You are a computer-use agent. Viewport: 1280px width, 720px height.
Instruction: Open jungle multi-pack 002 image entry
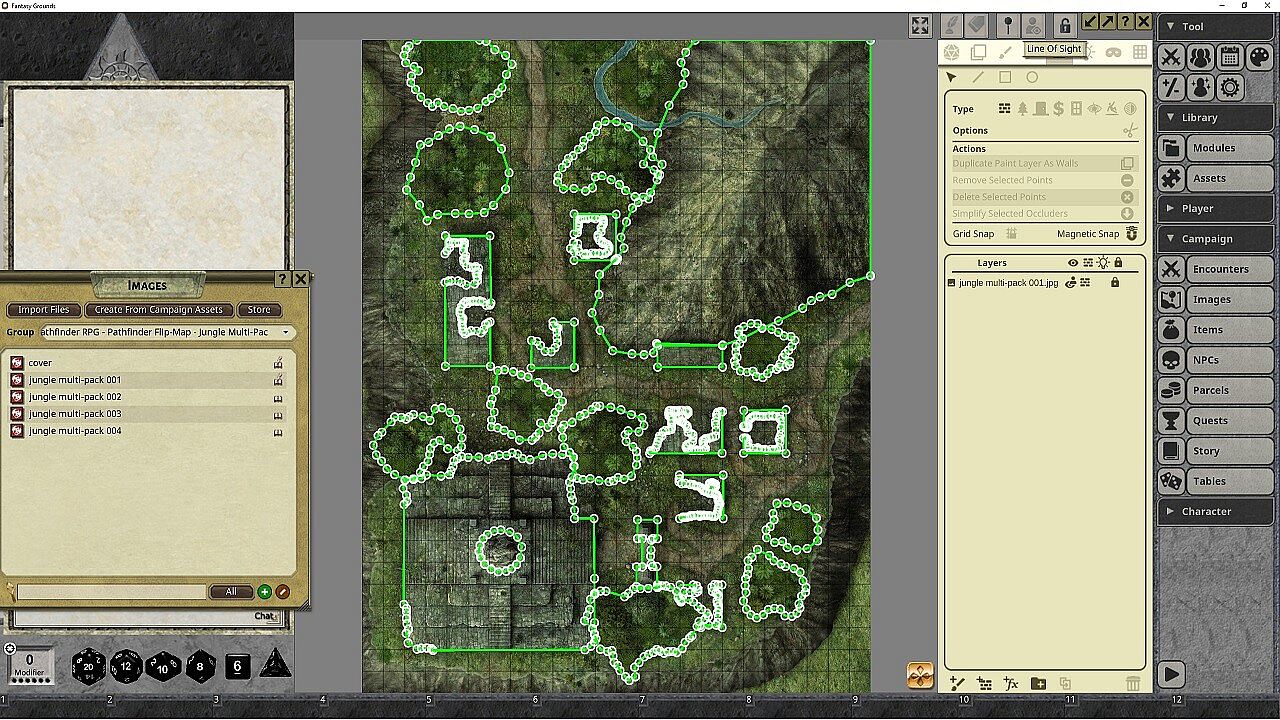[146, 397]
